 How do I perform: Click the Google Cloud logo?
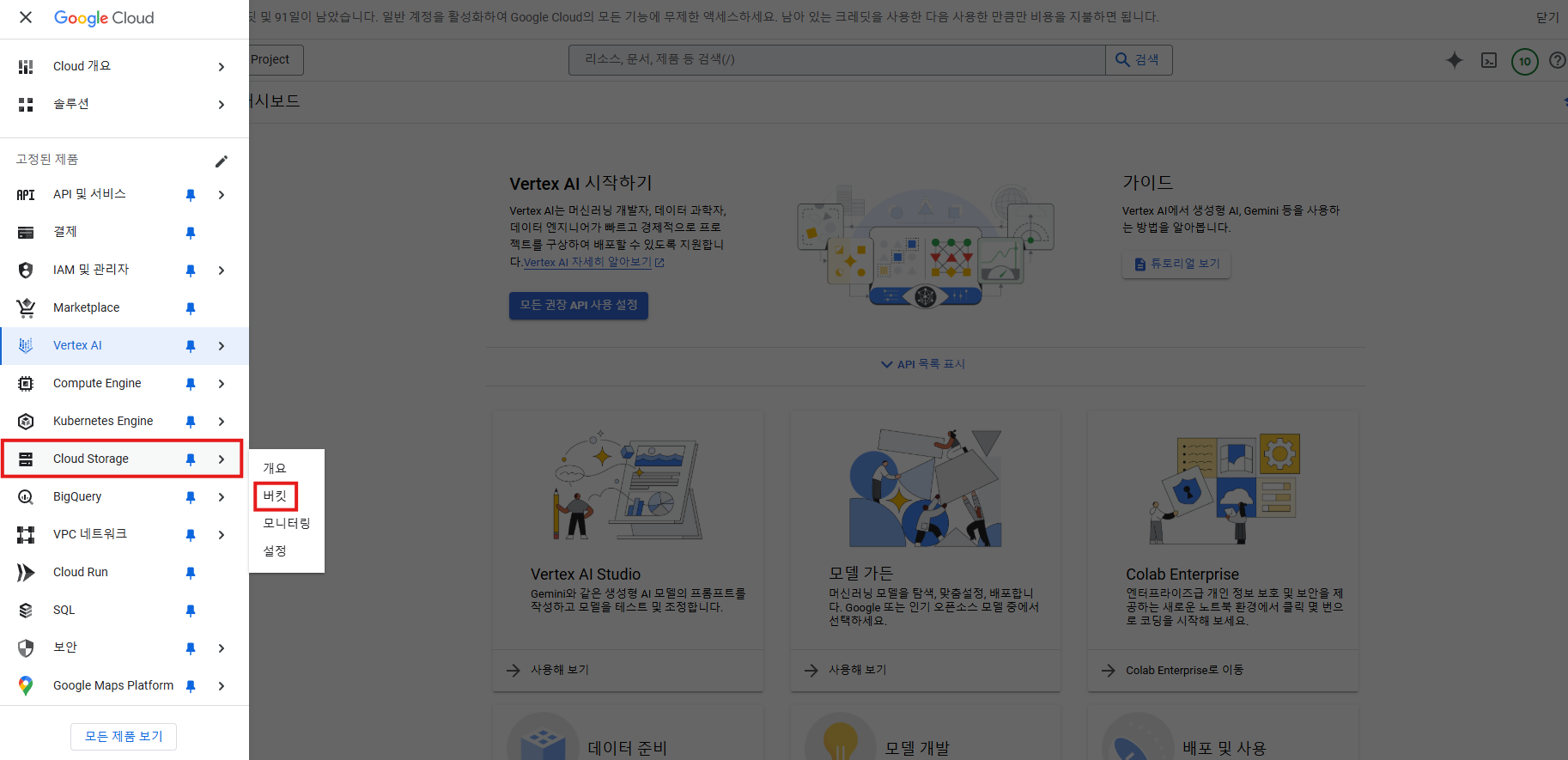coord(104,17)
